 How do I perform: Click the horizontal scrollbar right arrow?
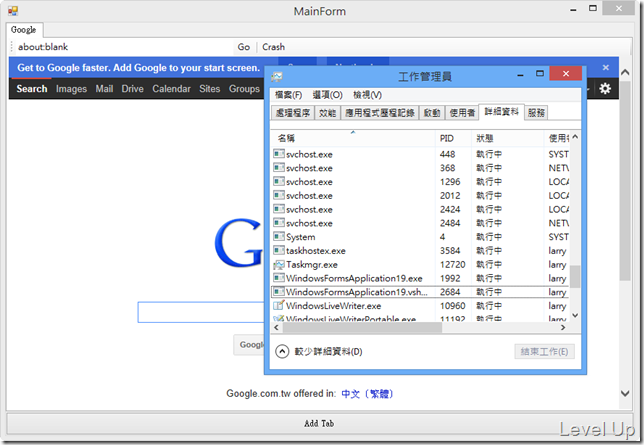pyautogui.click(x=563, y=327)
